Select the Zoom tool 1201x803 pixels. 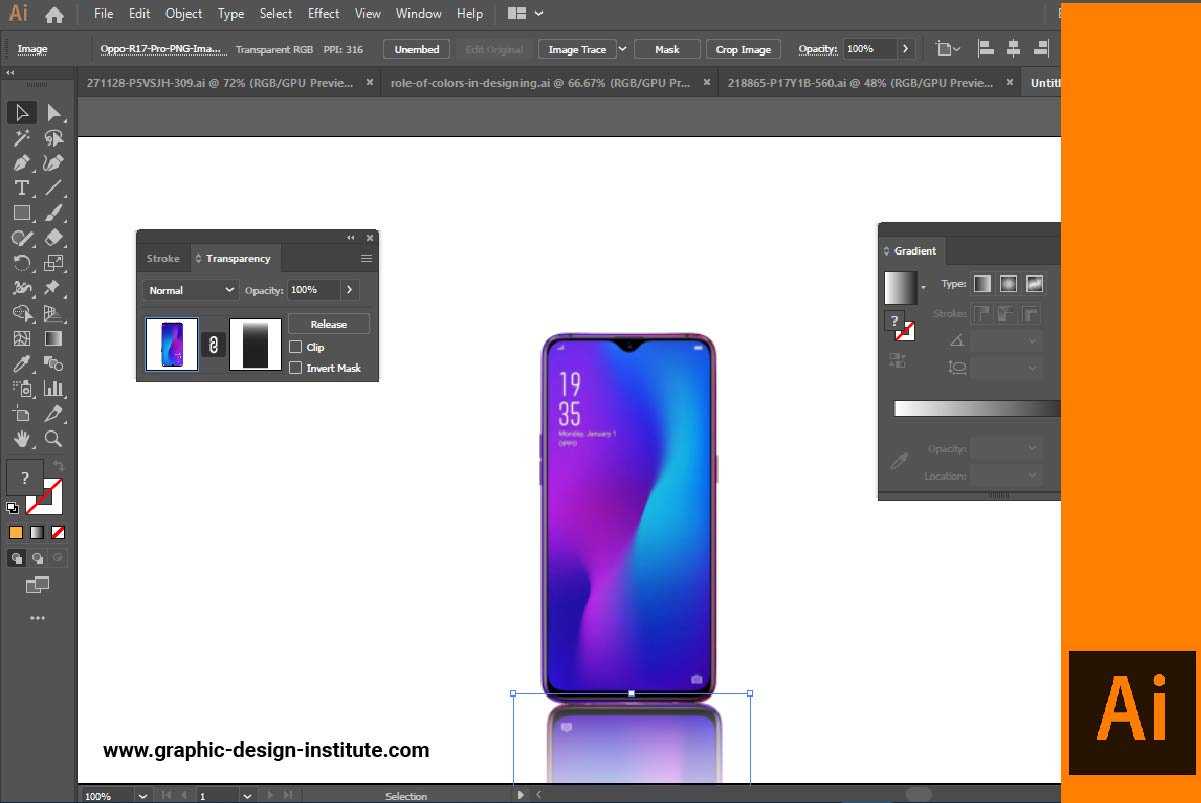tap(54, 439)
